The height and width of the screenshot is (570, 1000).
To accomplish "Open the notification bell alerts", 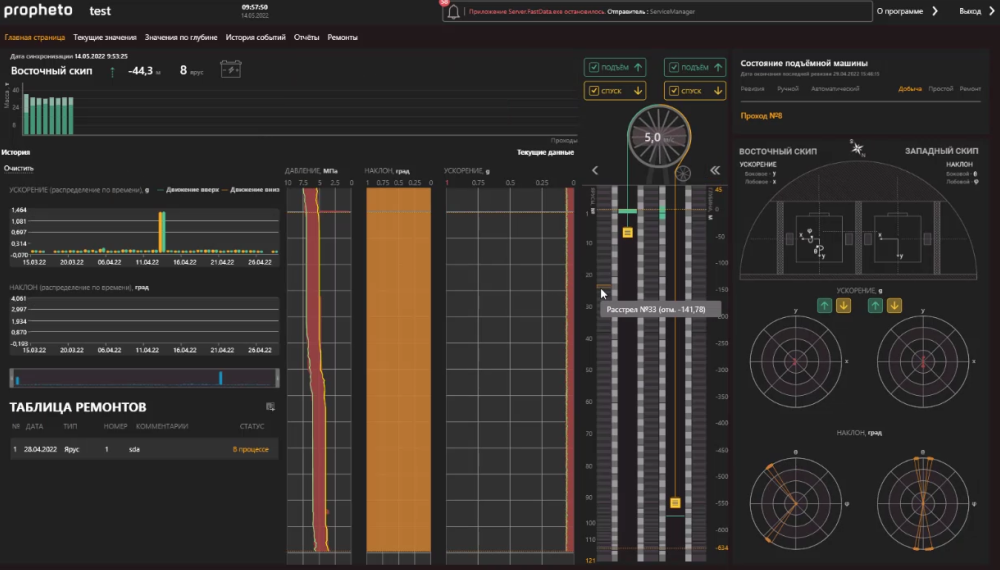I will [453, 11].
